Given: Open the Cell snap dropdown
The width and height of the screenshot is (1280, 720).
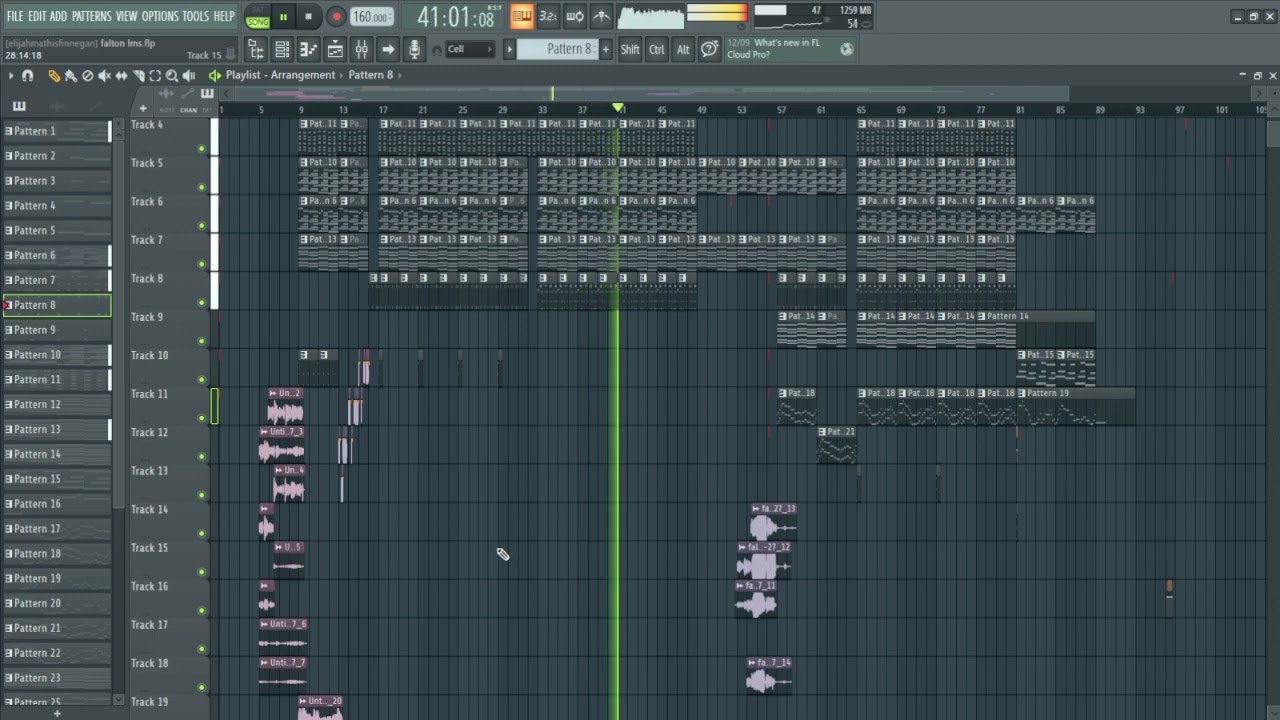Looking at the screenshot, I should [x=468, y=49].
